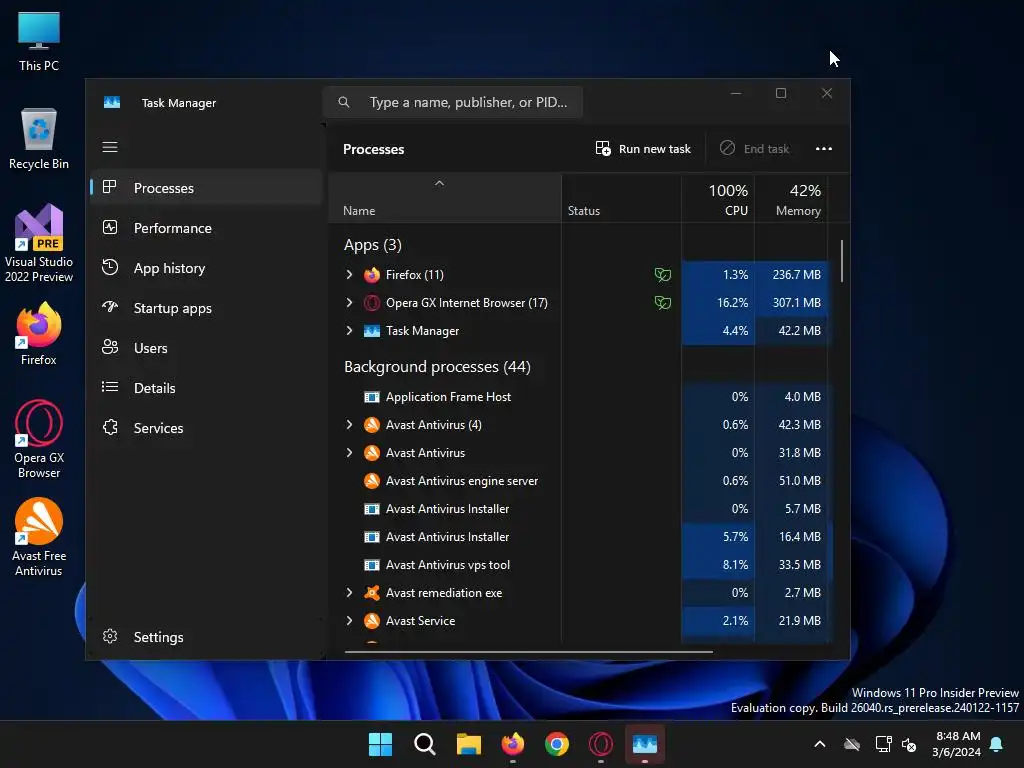The height and width of the screenshot is (768, 1024).
Task: Click the Background processes (44) header
Action: coord(437,367)
